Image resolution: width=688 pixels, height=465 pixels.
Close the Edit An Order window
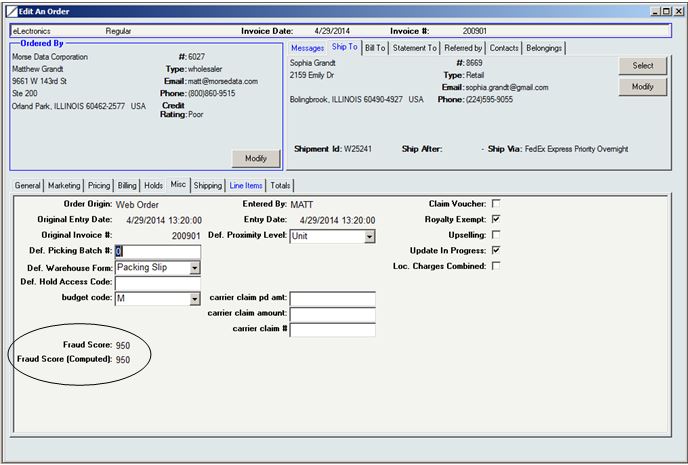pyautogui.click(x=676, y=9)
